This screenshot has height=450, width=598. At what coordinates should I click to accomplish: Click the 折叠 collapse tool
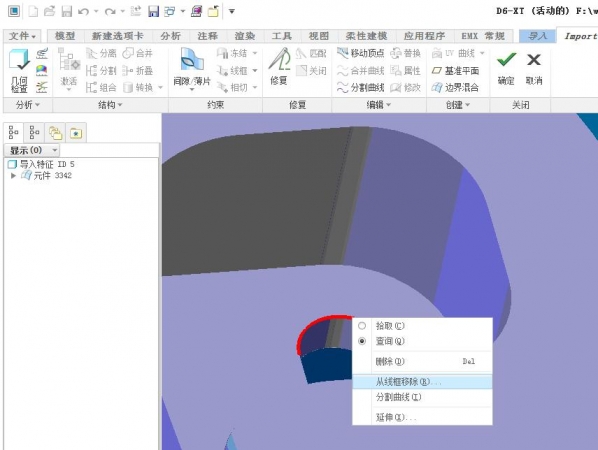(x=138, y=71)
